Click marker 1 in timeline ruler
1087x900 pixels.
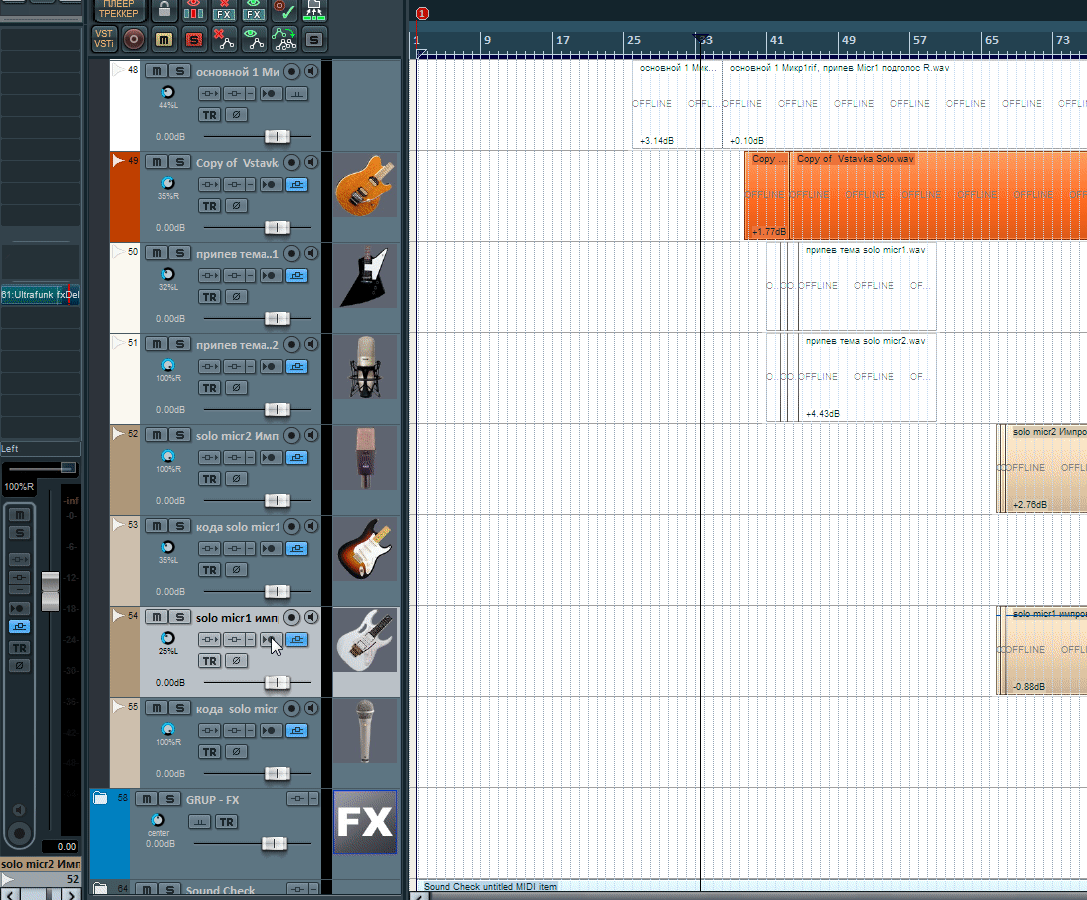[422, 13]
